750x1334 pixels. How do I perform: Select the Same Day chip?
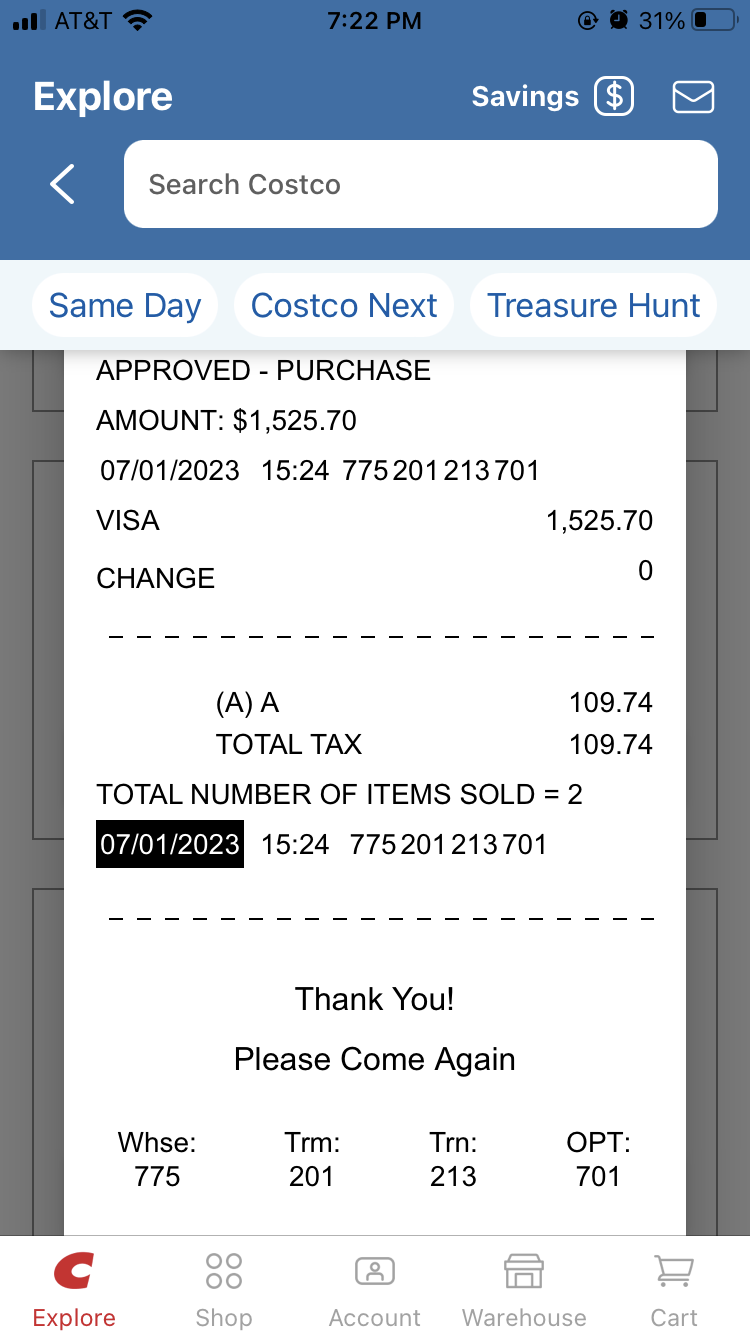(125, 306)
